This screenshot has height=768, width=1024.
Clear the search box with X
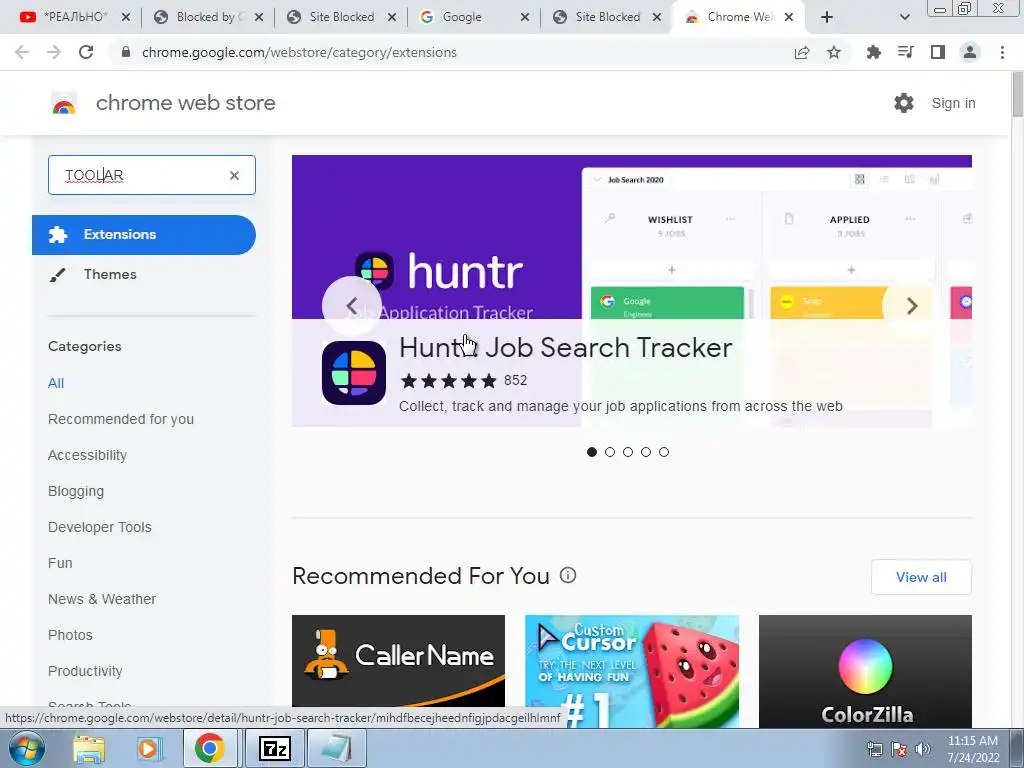pos(234,175)
